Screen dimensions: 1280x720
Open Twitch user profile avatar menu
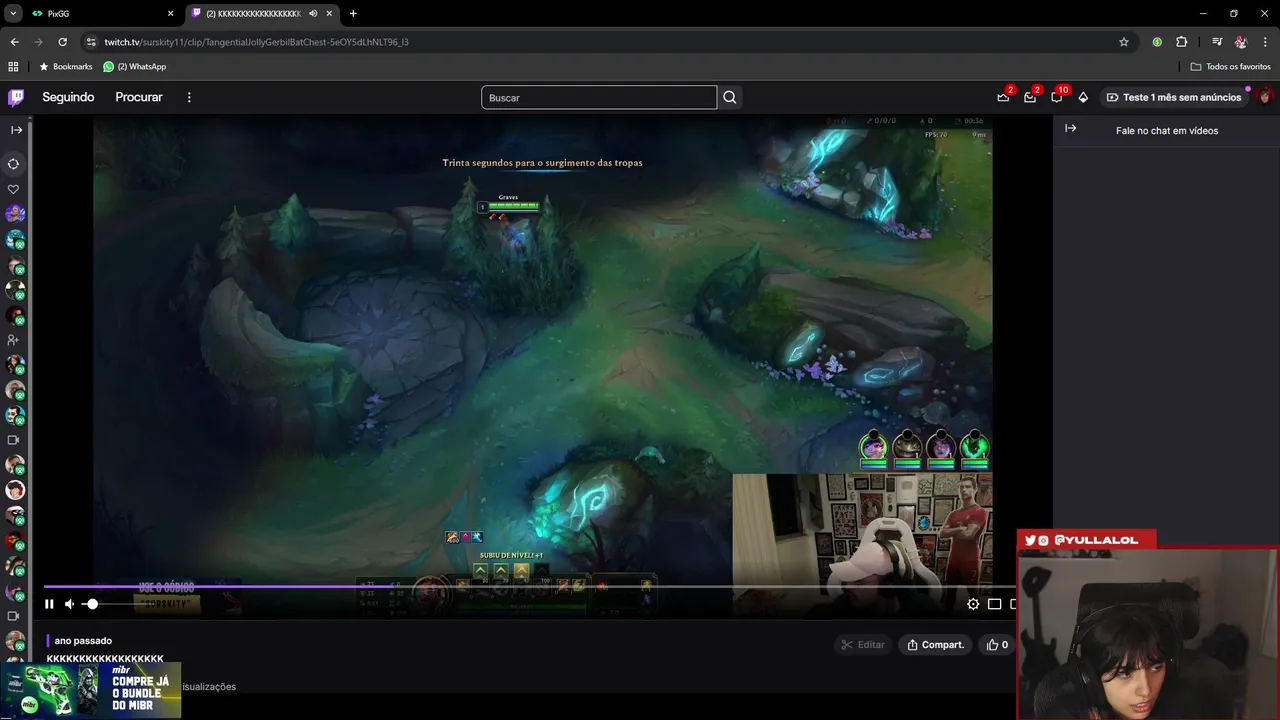[1265, 97]
